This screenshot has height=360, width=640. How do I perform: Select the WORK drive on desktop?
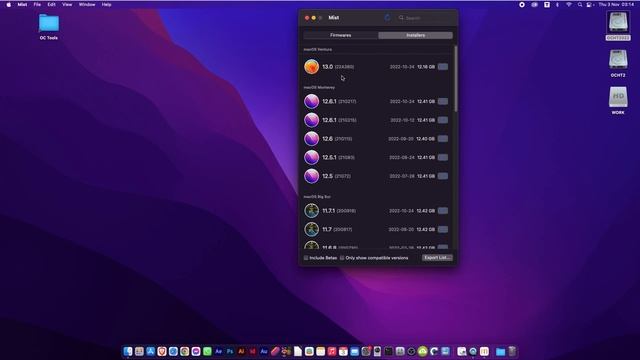pos(618,100)
